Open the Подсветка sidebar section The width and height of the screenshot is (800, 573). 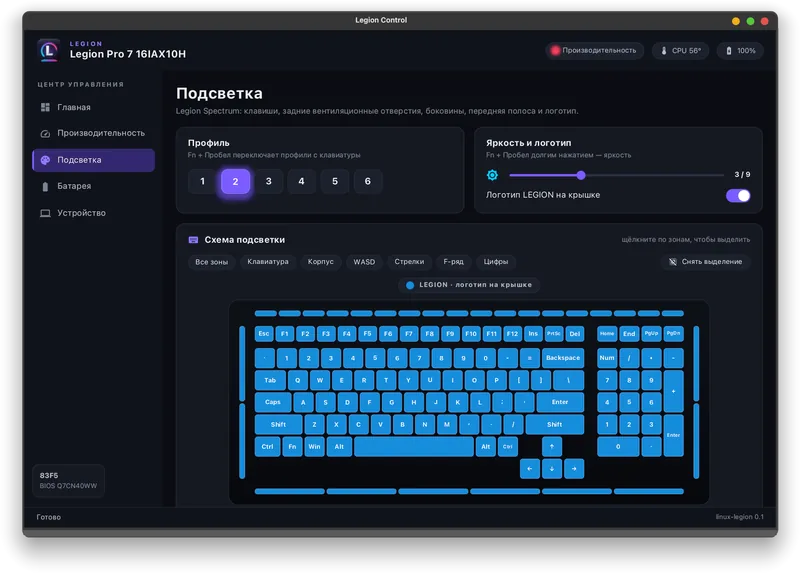[x=93, y=160]
